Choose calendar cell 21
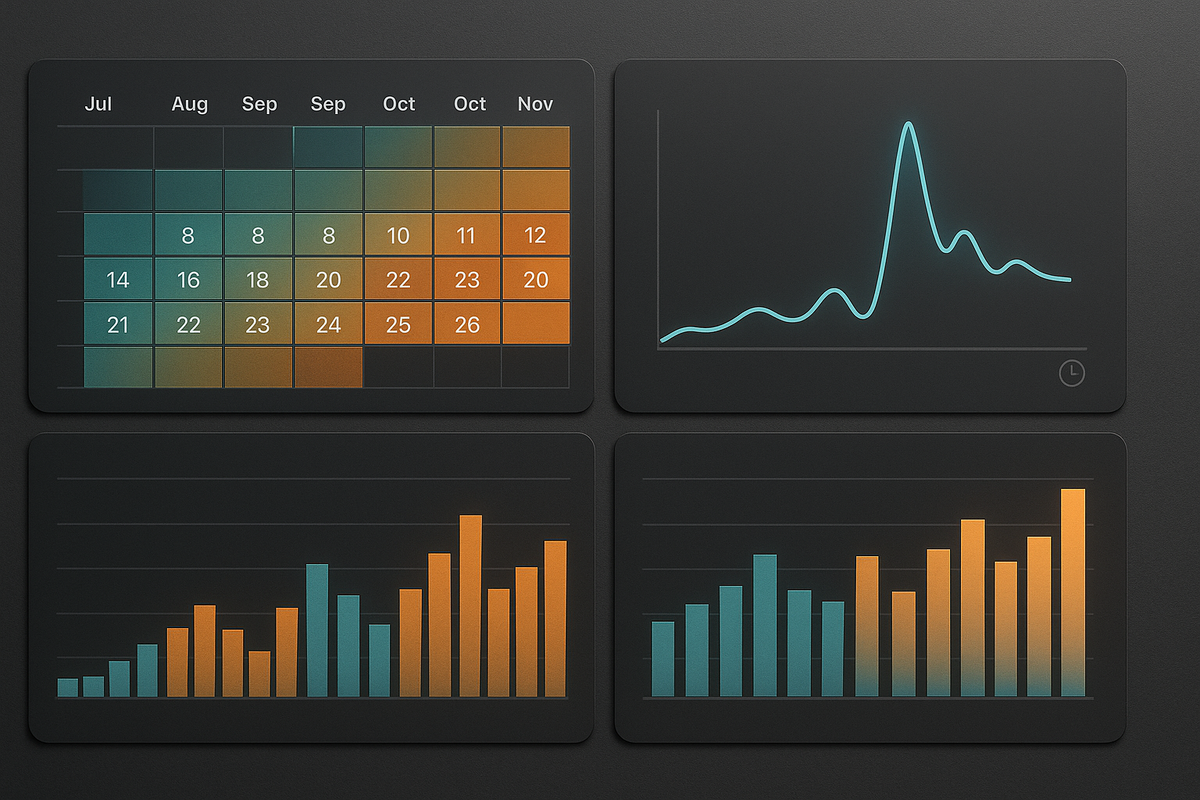The height and width of the screenshot is (800, 1200). point(118,324)
